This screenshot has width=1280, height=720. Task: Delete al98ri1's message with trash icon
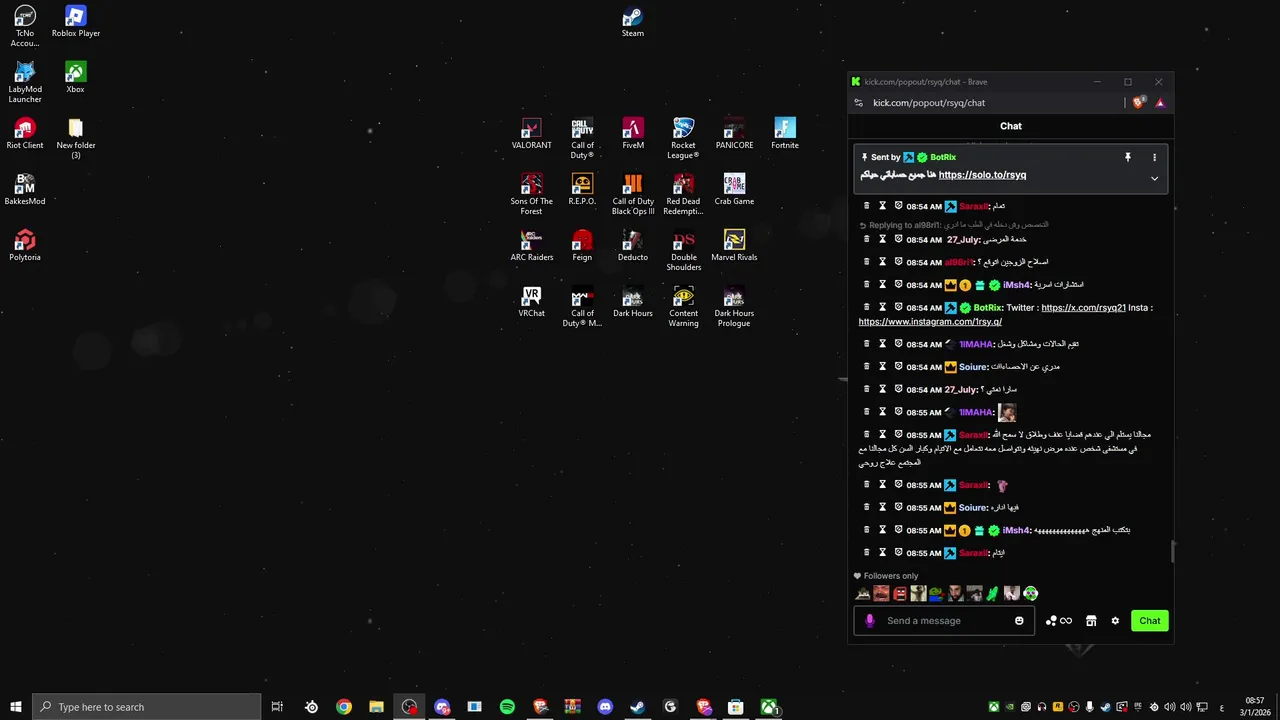(x=866, y=262)
